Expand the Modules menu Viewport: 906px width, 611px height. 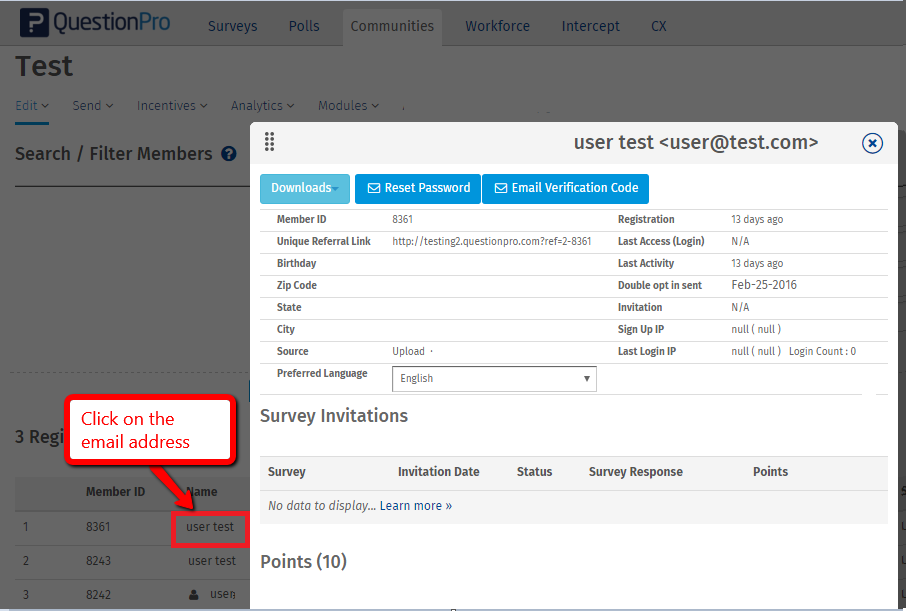point(348,106)
